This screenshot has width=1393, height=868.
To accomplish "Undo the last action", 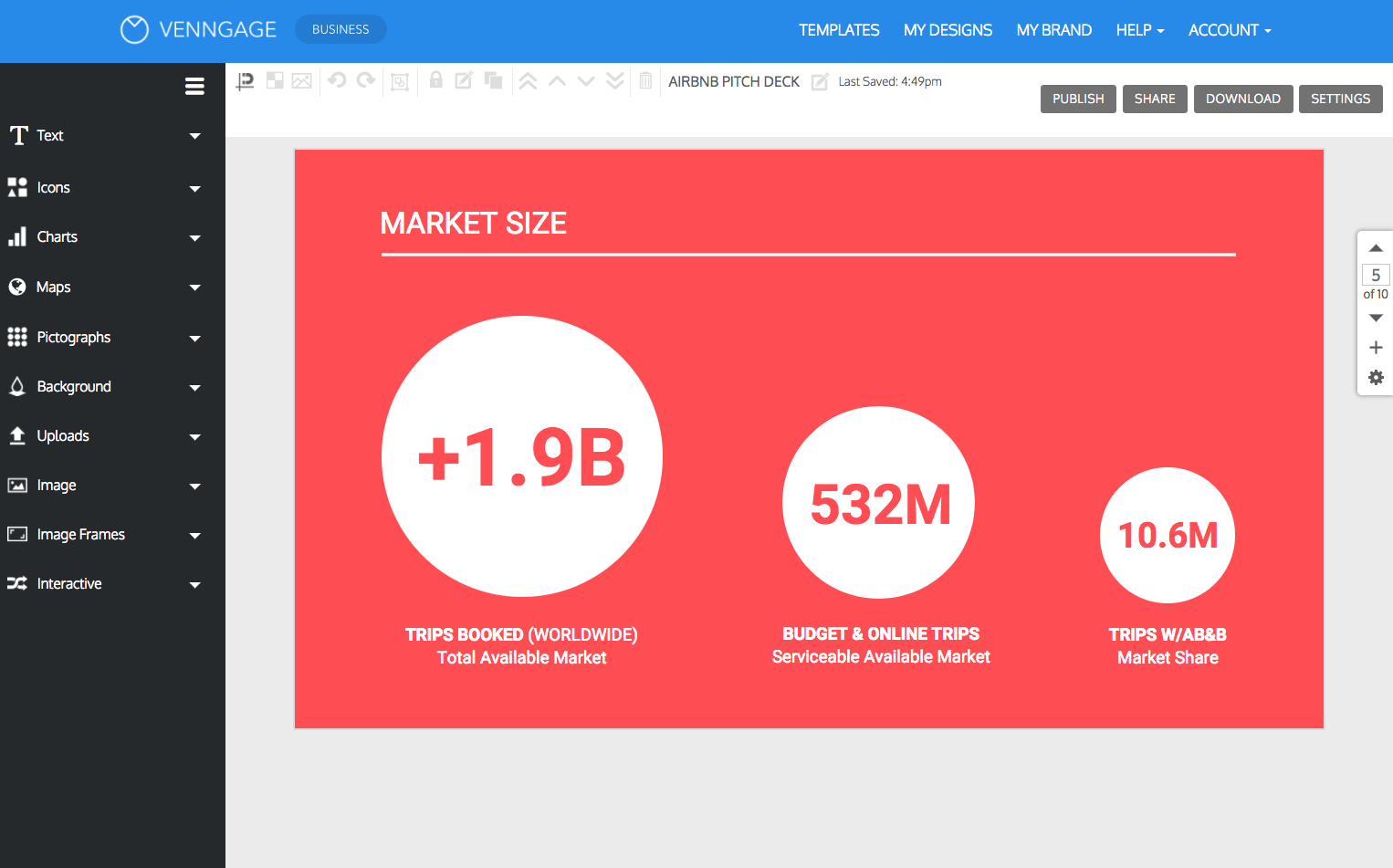I will 337,80.
